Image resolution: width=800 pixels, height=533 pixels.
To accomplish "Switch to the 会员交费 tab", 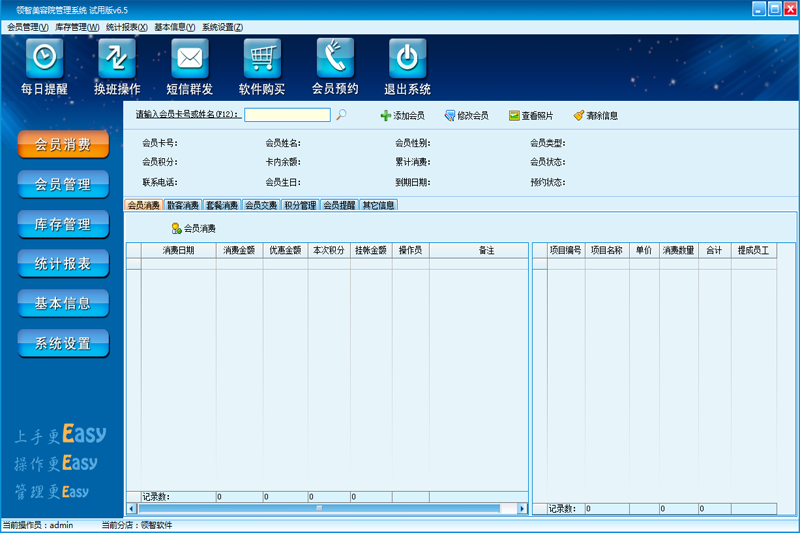I will (261, 205).
